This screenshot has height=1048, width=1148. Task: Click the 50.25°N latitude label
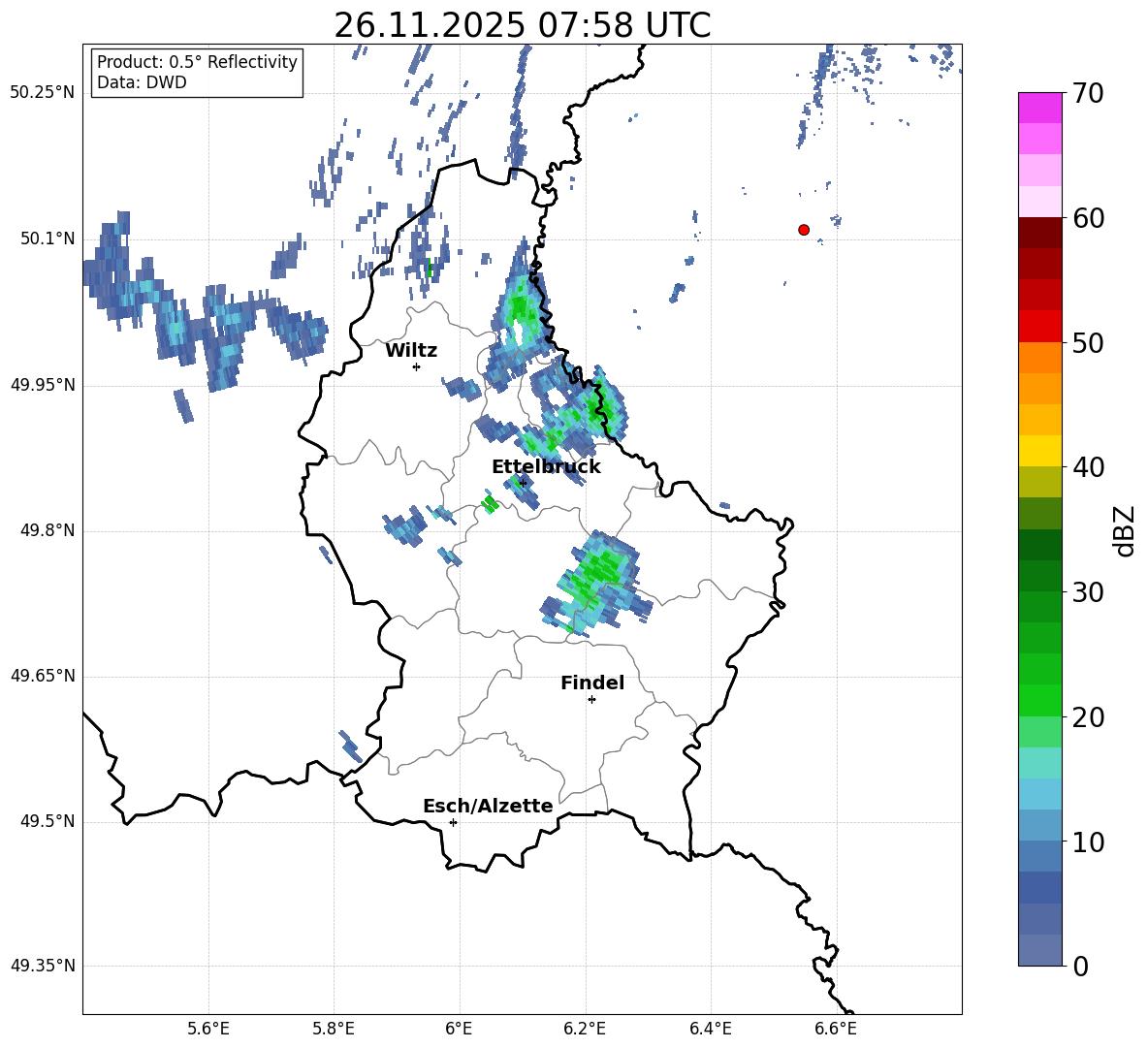(x=43, y=93)
